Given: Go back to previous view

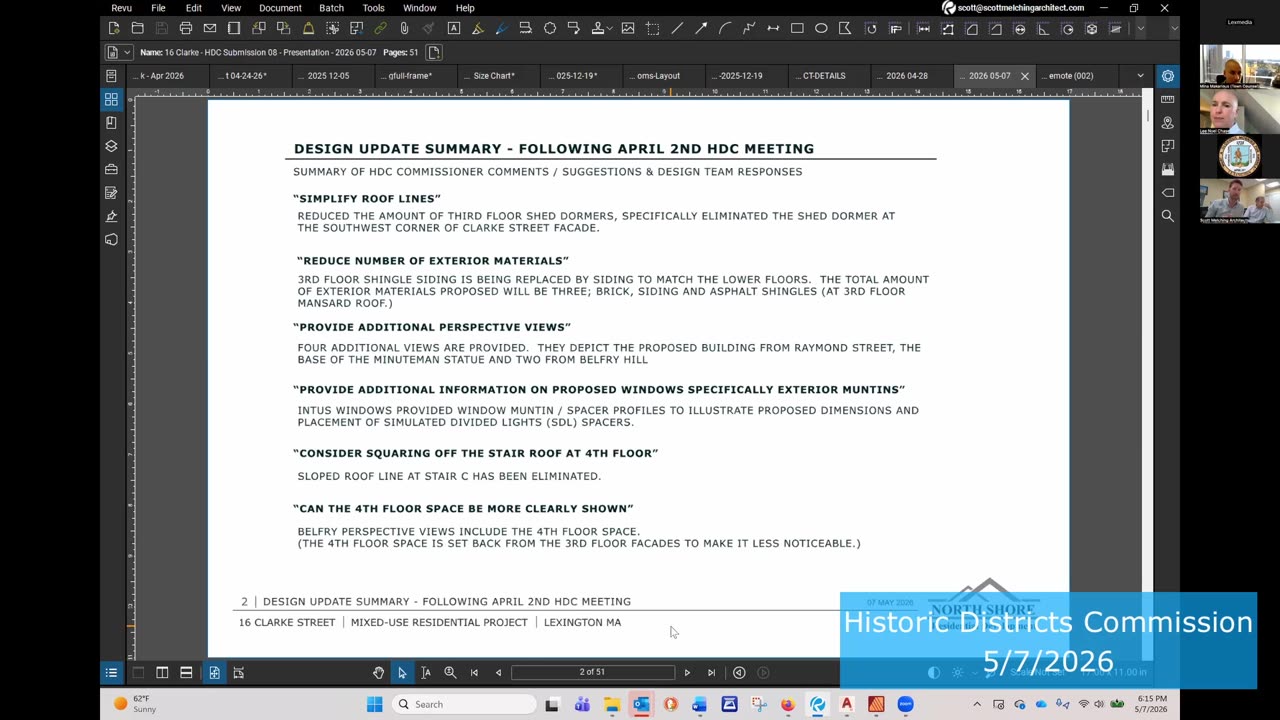Looking at the screenshot, I should point(739,672).
